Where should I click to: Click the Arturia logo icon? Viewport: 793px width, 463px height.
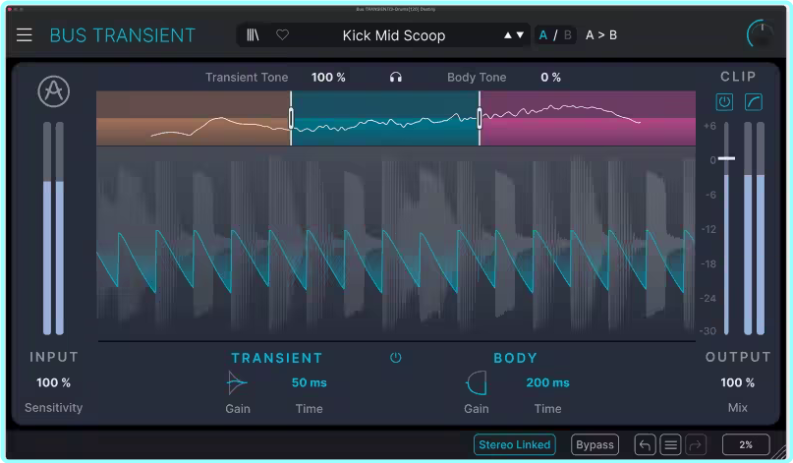(x=53, y=91)
